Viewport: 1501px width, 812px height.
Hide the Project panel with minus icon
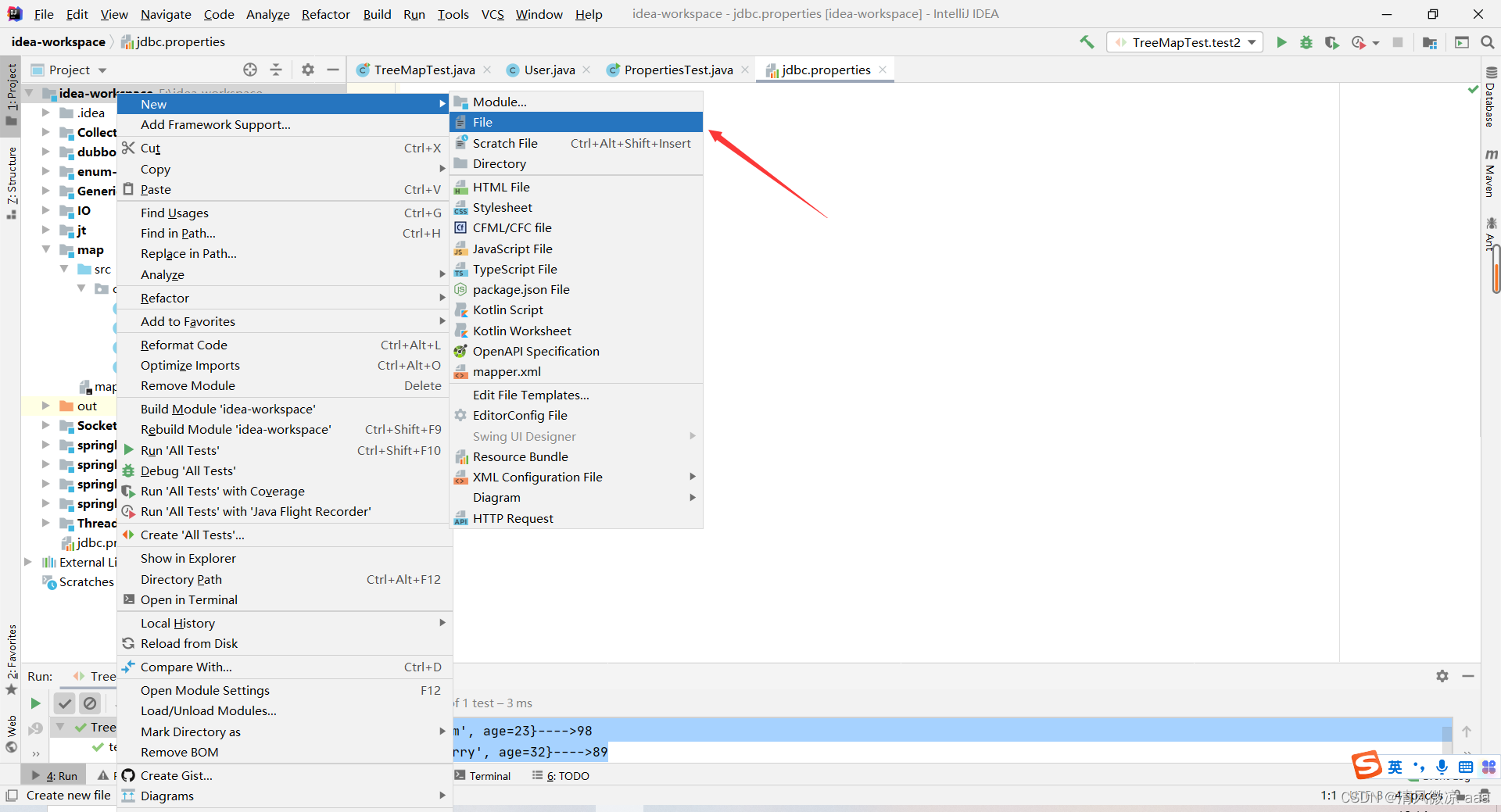[x=333, y=70]
